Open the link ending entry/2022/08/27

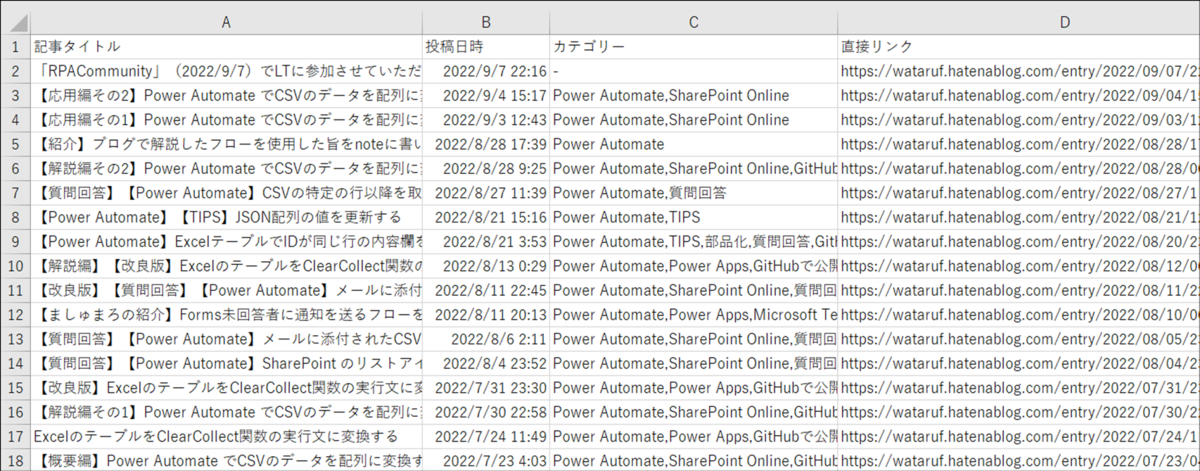(x=1018, y=193)
